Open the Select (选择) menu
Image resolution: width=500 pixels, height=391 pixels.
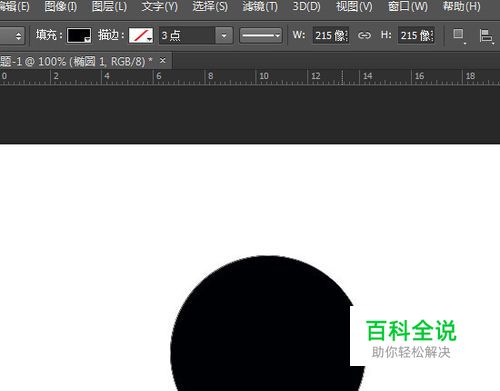(x=210, y=6)
